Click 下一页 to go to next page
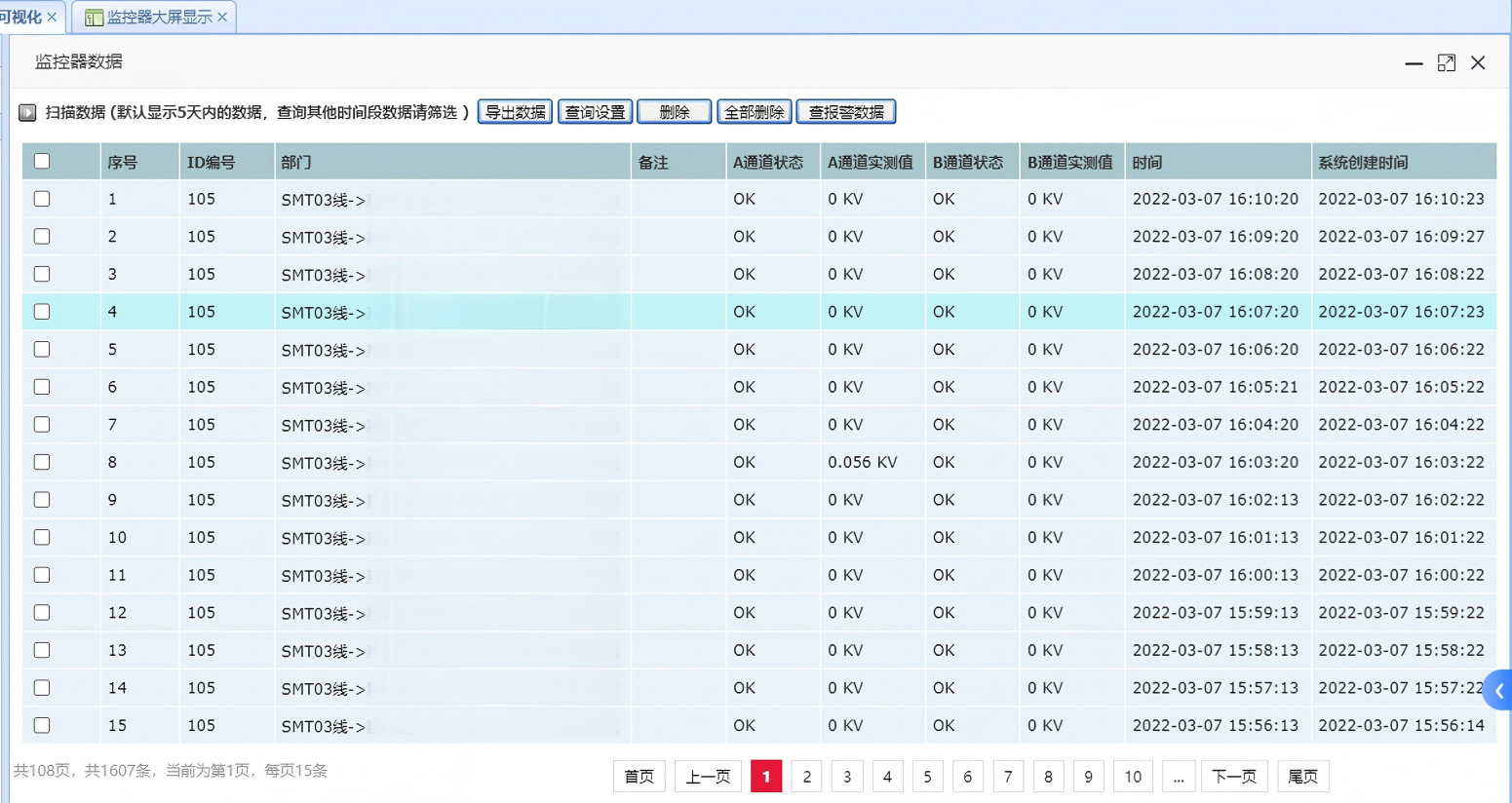This screenshot has height=803, width=1512. [x=1234, y=777]
